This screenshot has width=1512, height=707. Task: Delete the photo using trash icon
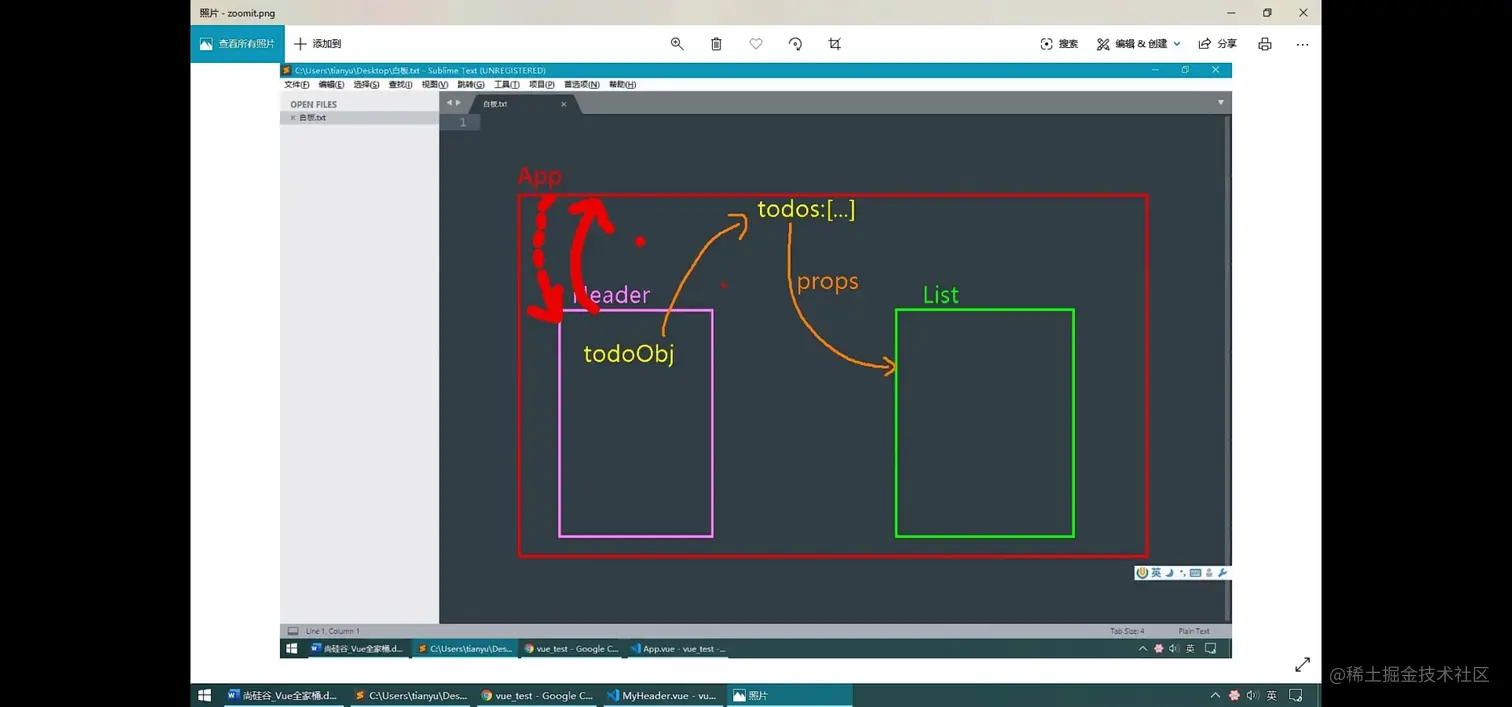point(716,44)
